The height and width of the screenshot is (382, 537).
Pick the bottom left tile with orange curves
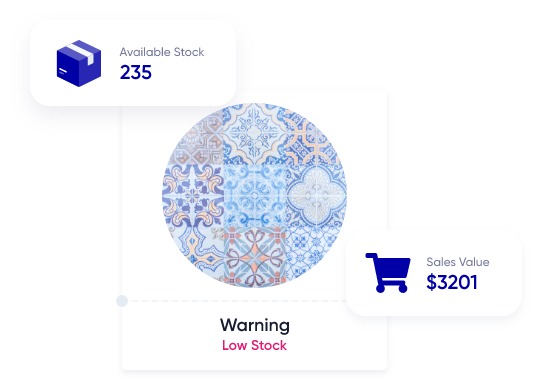coord(199,248)
